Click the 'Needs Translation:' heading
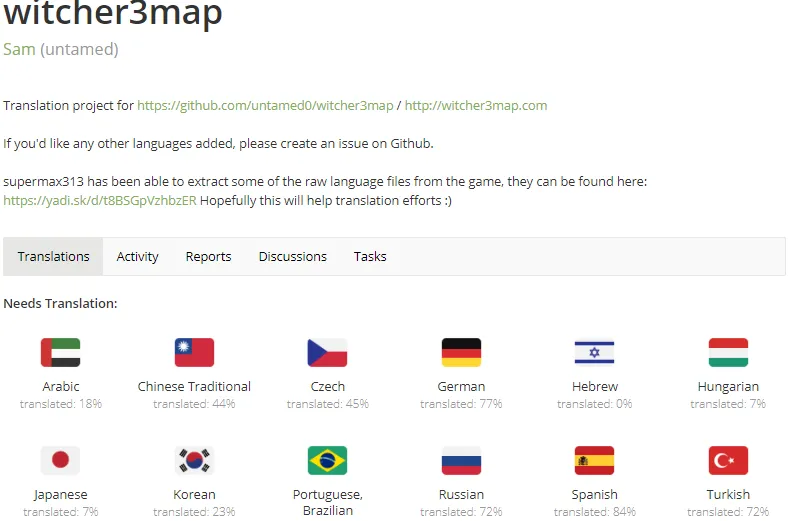 [60, 304]
